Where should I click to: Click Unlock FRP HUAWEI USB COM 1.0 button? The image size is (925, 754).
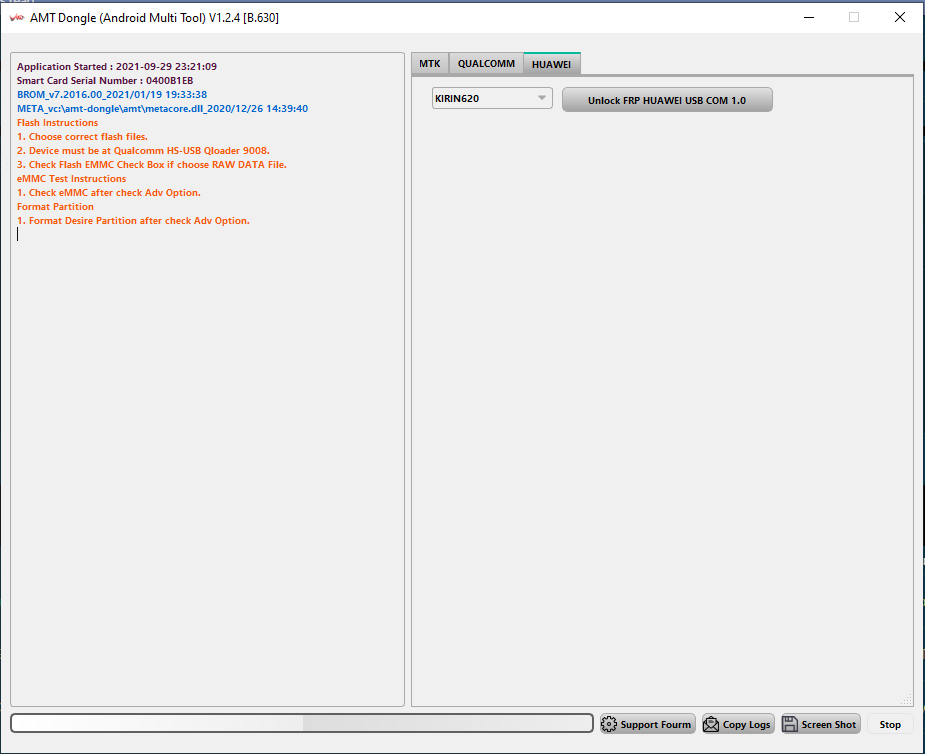[667, 100]
